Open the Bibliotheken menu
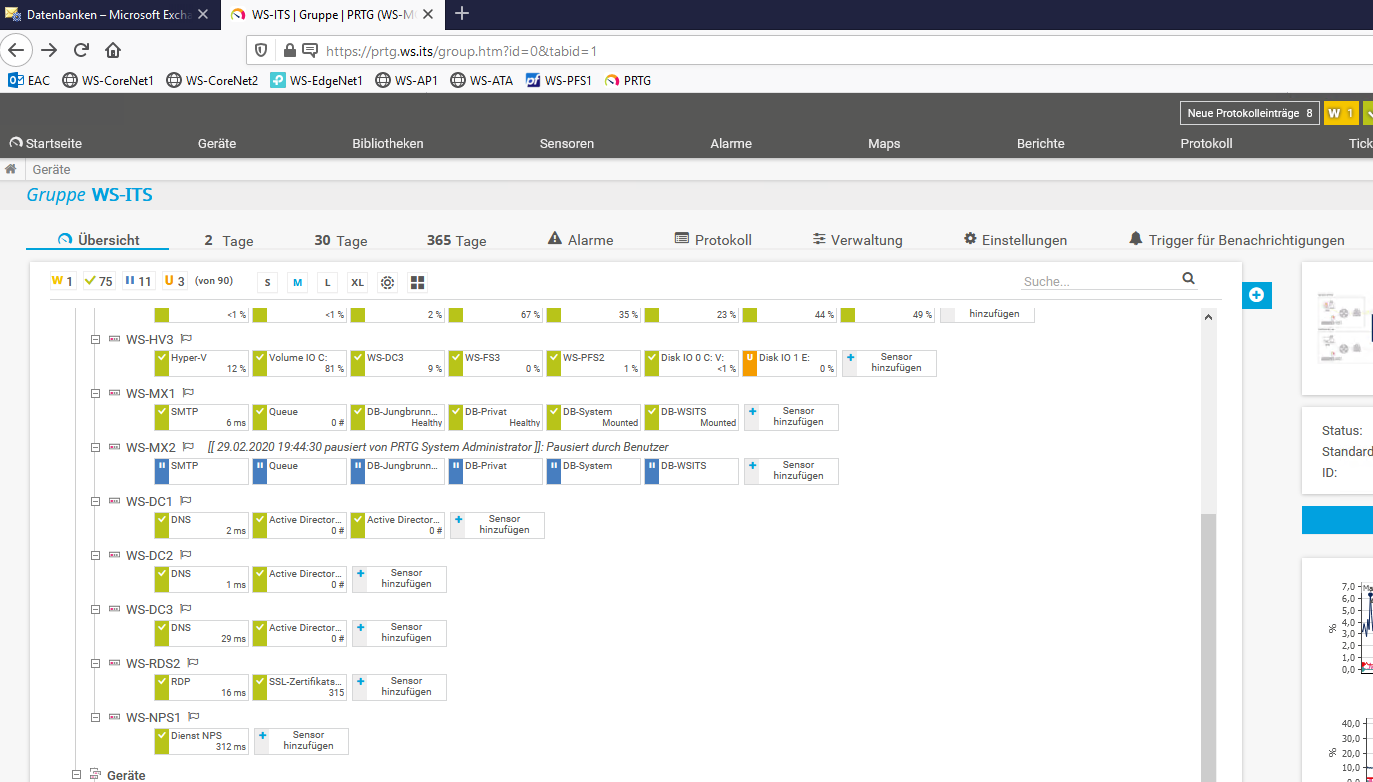 388,143
